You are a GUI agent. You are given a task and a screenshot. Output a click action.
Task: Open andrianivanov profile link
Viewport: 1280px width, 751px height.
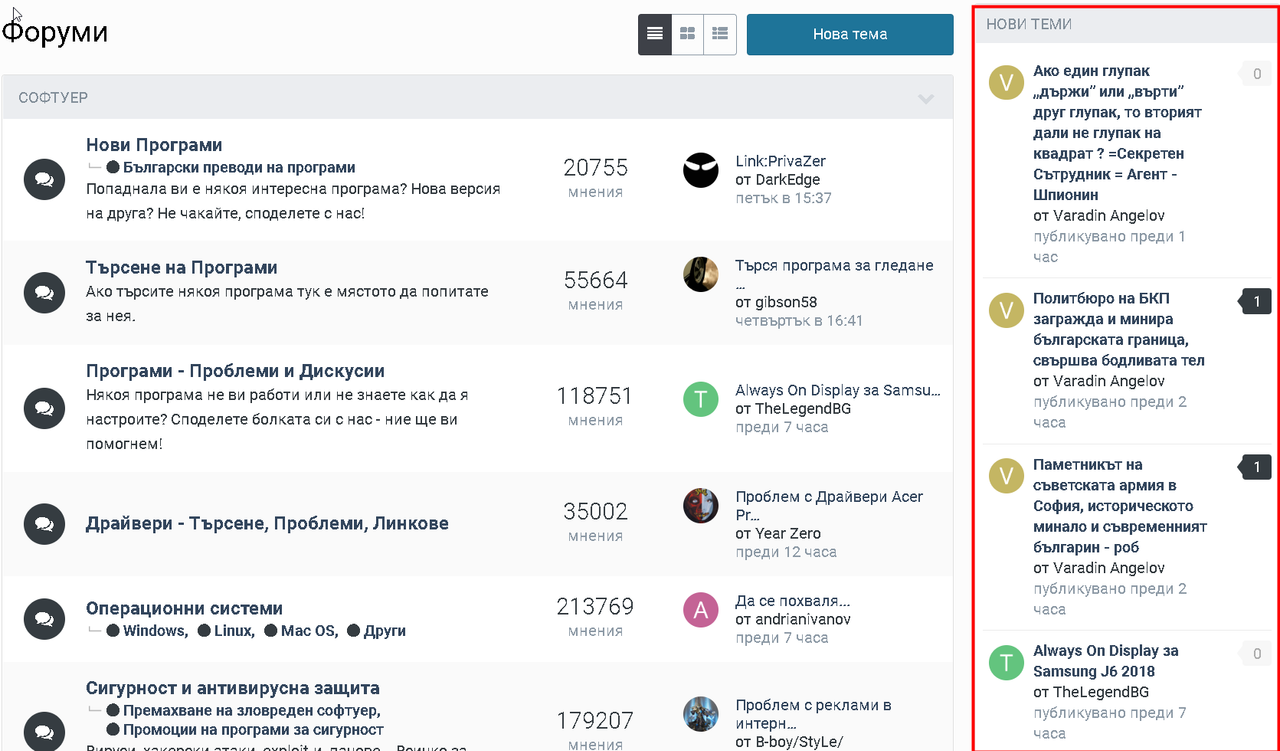tap(803, 620)
